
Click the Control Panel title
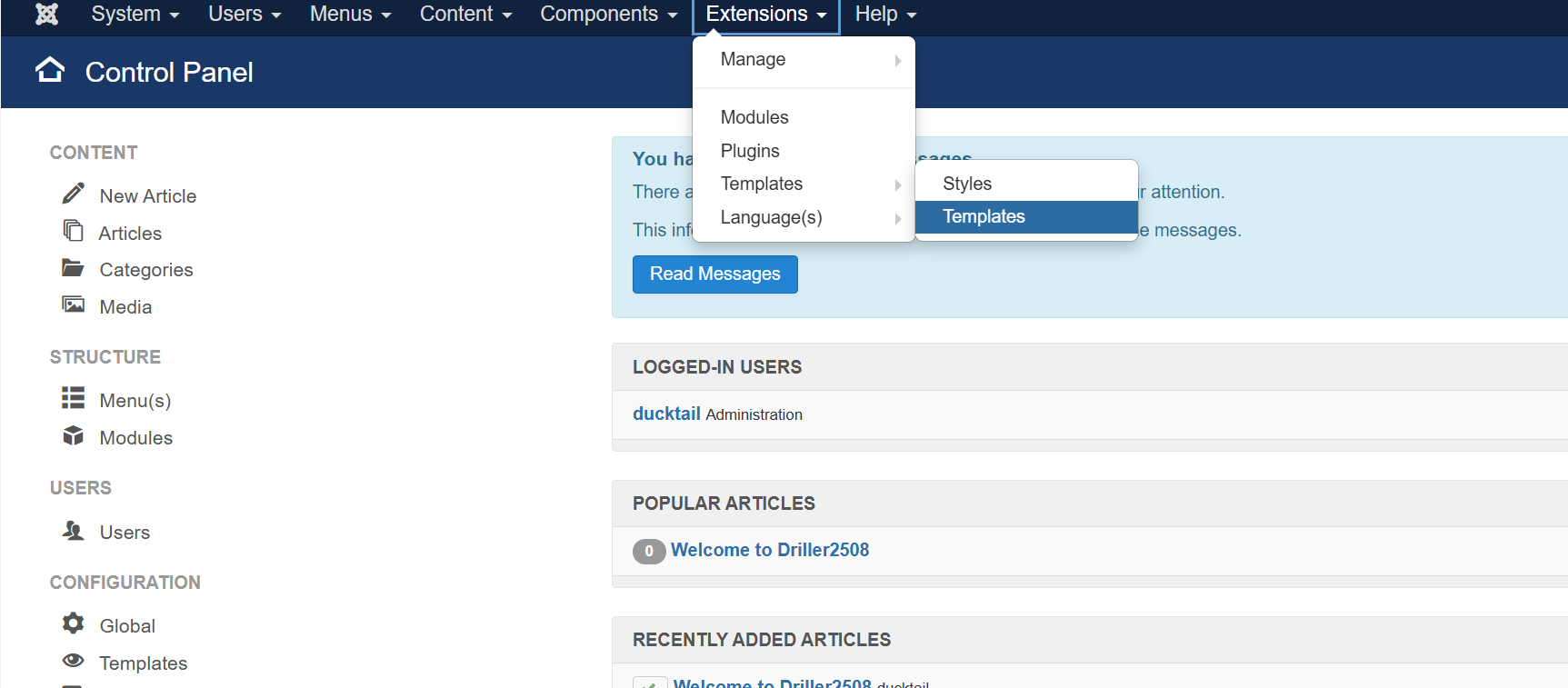169,72
